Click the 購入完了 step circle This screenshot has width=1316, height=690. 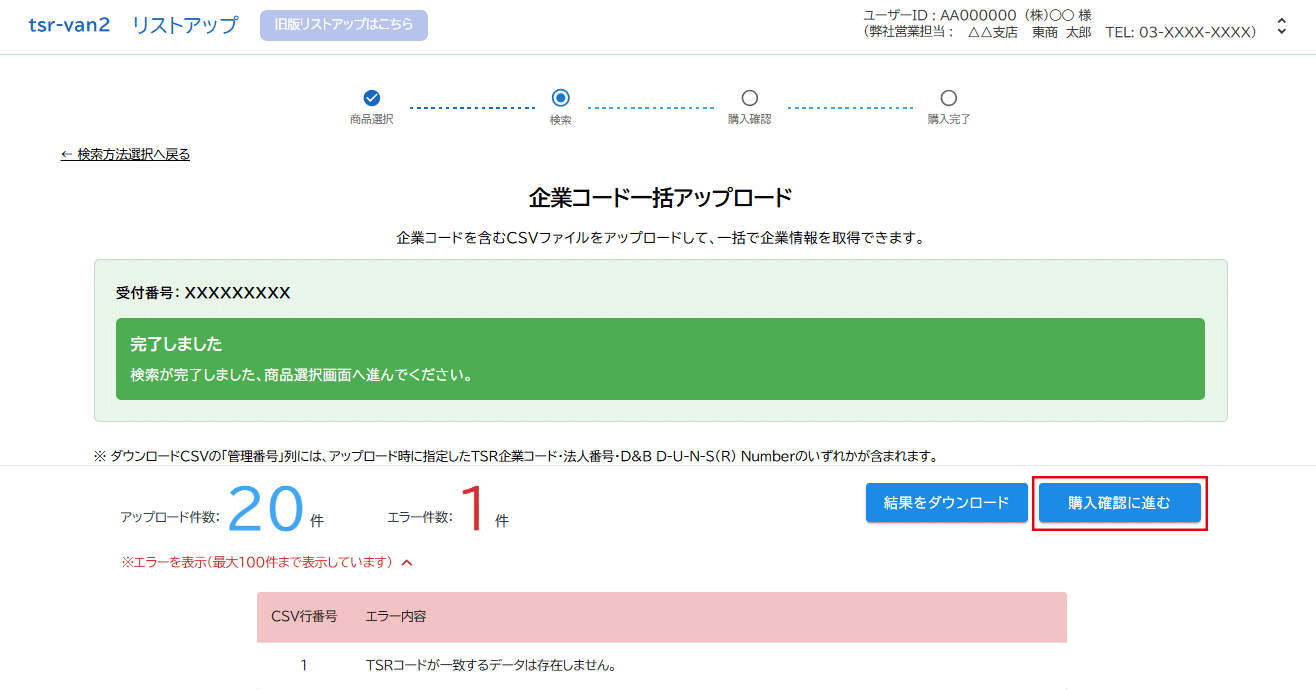coord(948,98)
